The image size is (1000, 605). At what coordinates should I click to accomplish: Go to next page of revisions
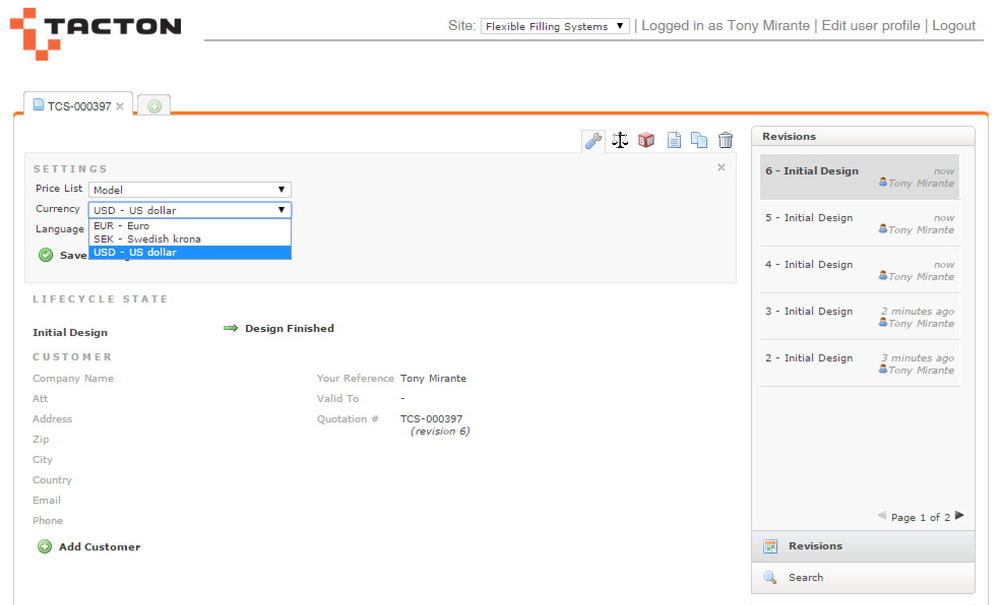pos(959,516)
